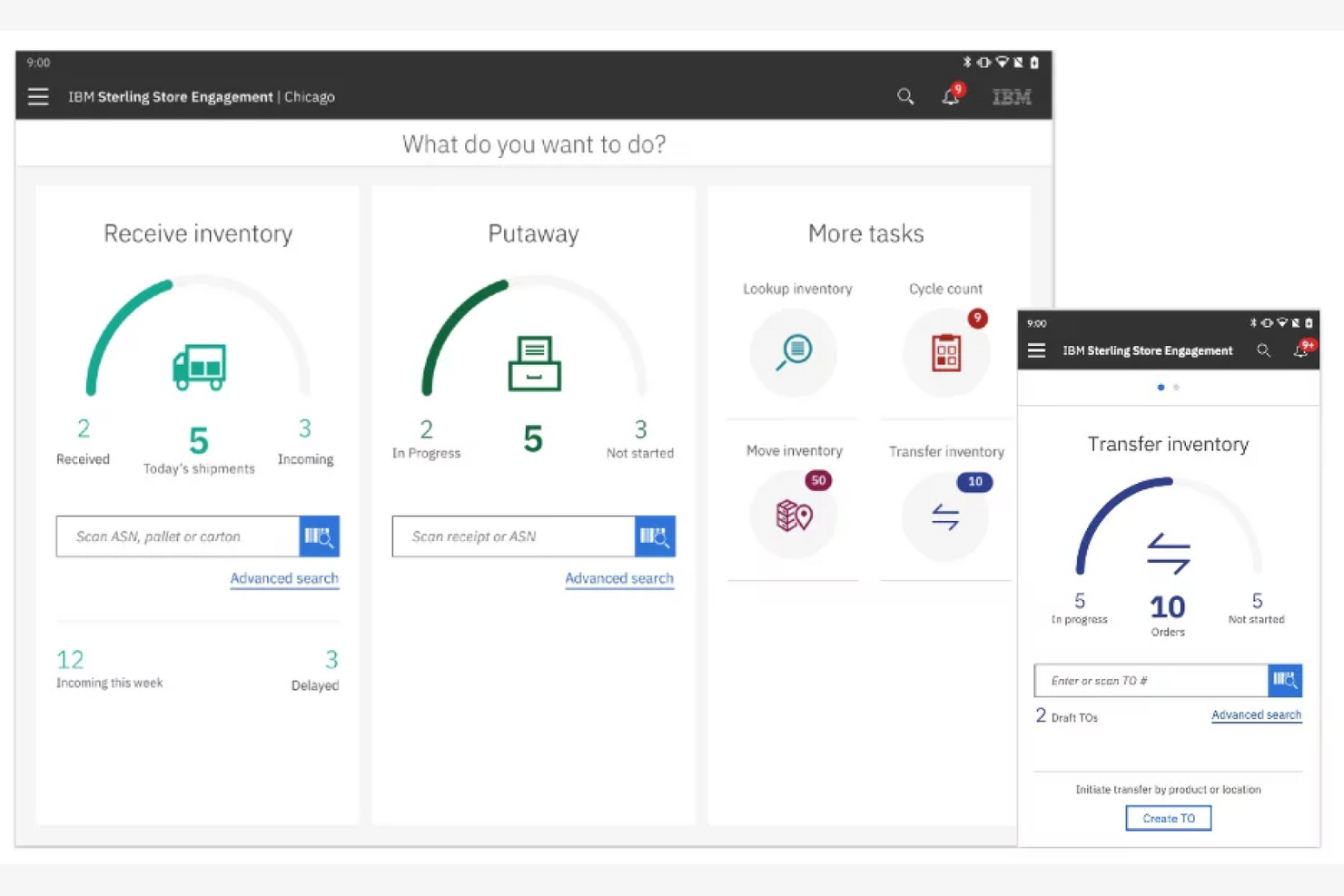The image size is (1344, 896).
Task: Open Advanced search in the Putaway card
Action: (619, 578)
